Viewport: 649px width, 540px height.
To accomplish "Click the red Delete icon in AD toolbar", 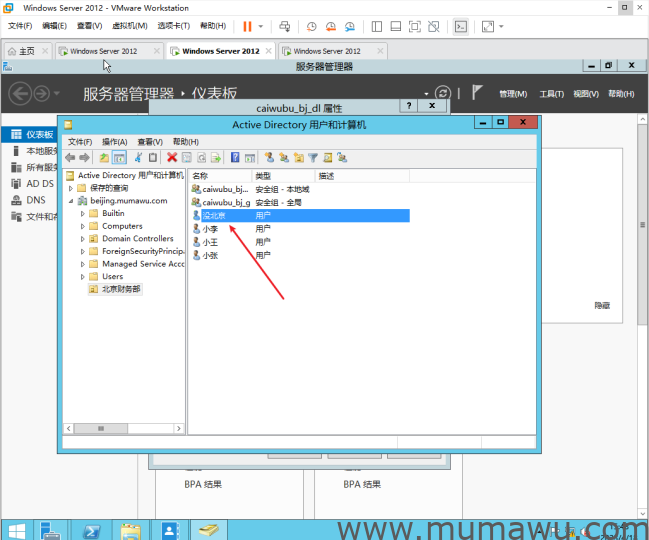I will point(172,158).
